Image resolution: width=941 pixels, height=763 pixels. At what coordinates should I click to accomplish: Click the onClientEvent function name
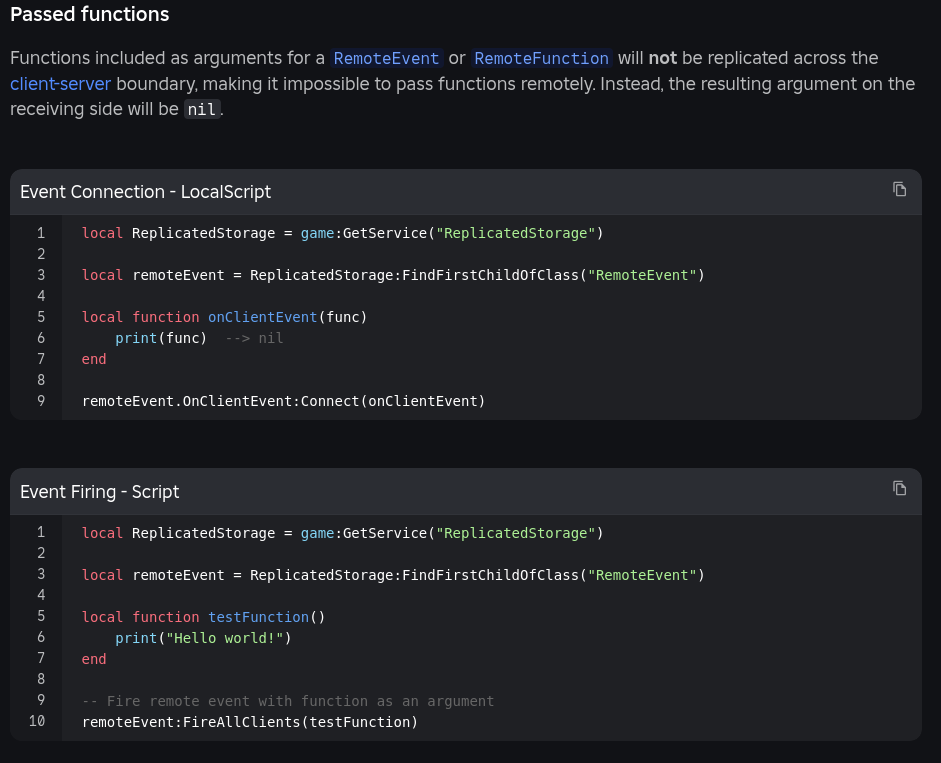pyautogui.click(x=263, y=317)
